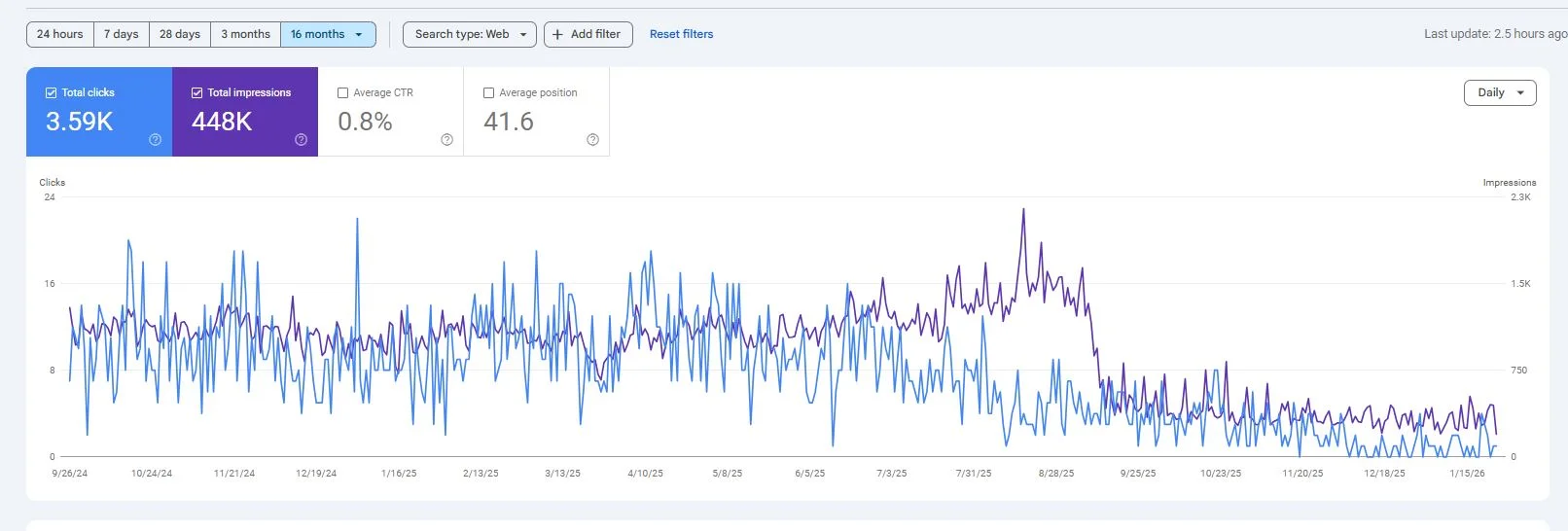
Task: Open help icon on Total clicks card
Action: point(155,140)
